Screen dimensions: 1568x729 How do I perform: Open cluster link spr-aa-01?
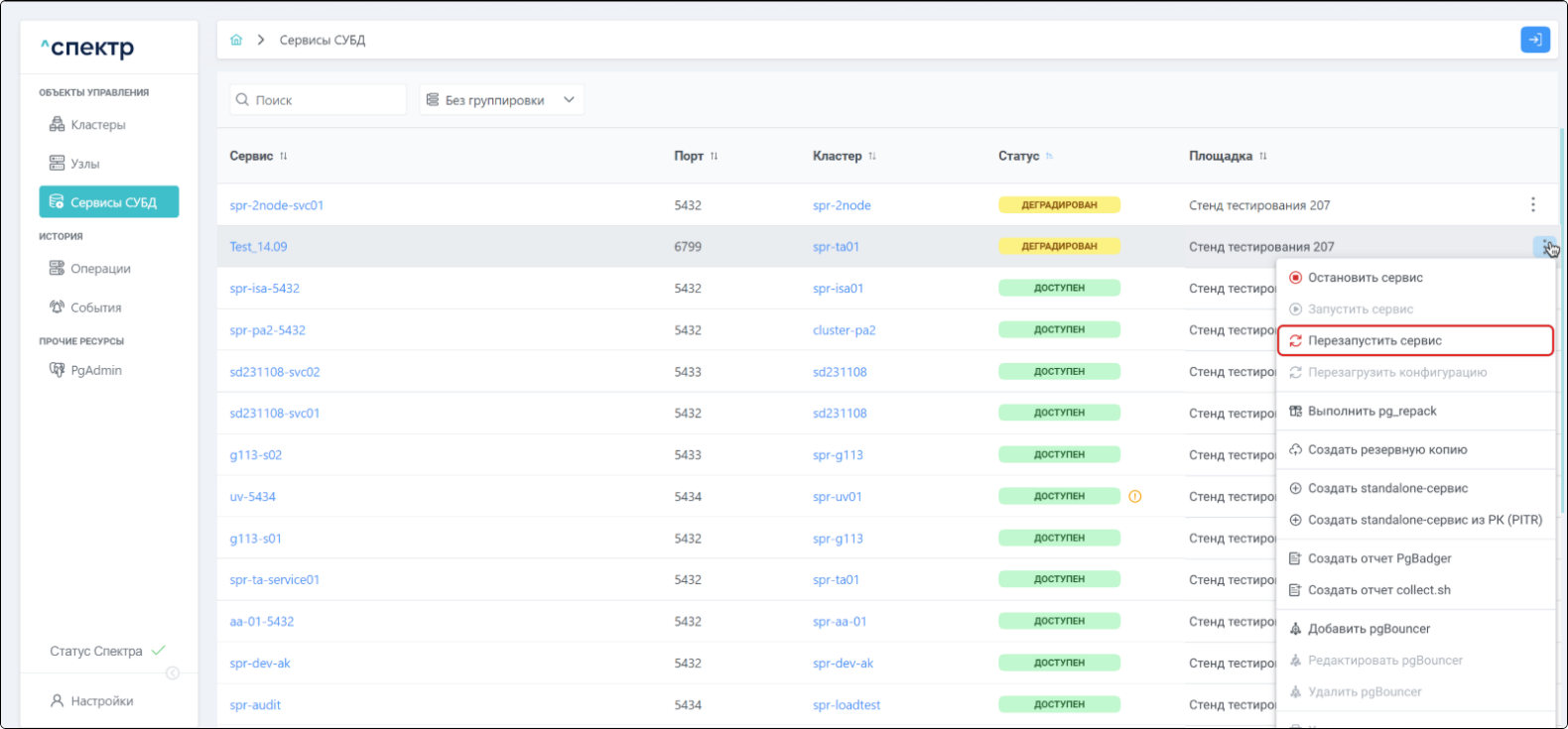click(840, 622)
